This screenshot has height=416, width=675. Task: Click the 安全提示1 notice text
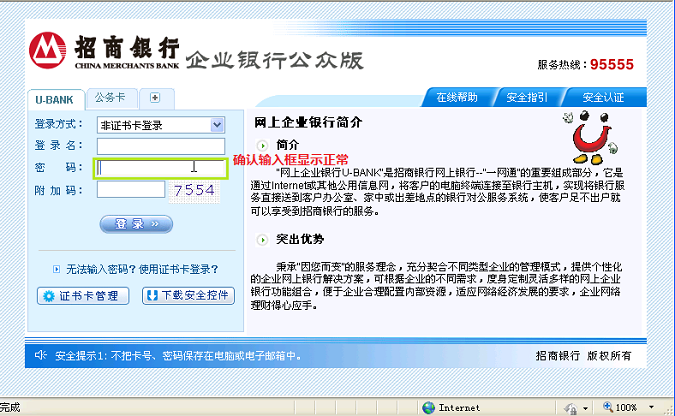click(179, 356)
